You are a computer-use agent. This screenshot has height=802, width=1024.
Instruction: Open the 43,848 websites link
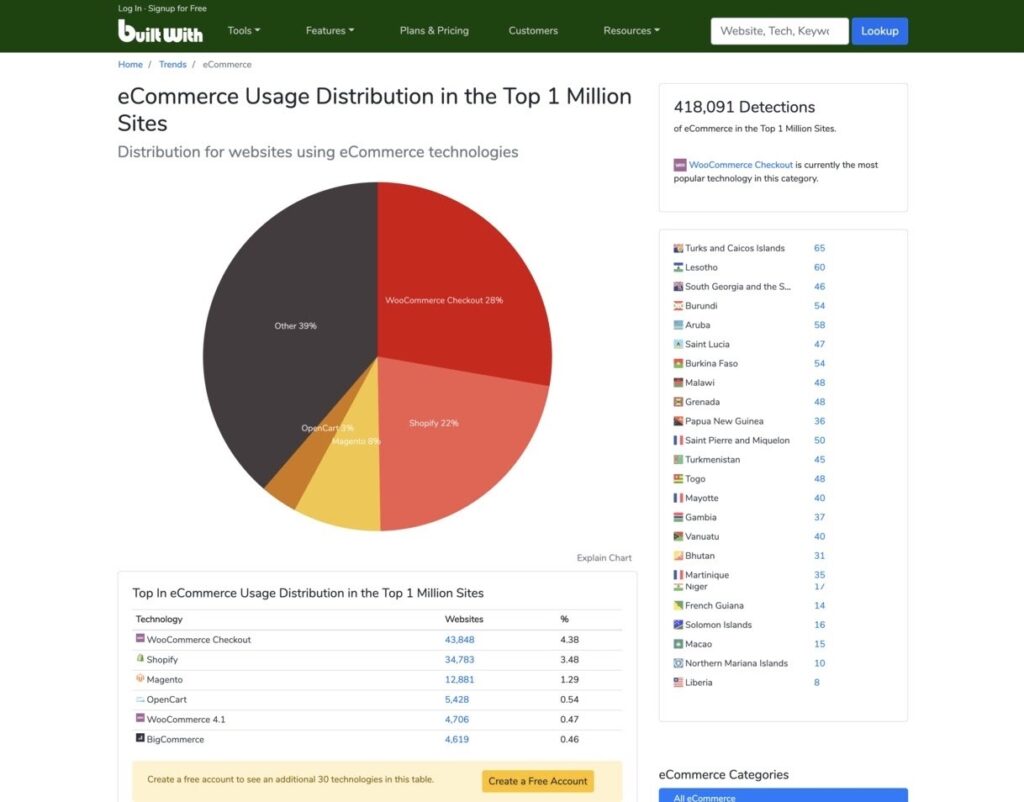459,640
